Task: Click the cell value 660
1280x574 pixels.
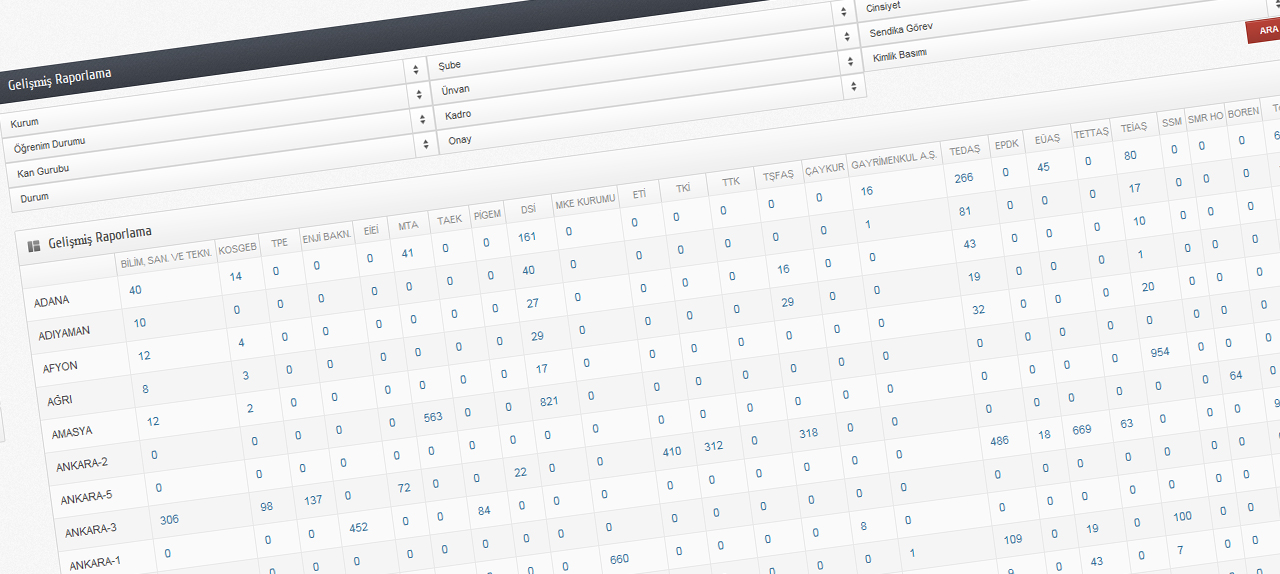Action: tap(619, 559)
